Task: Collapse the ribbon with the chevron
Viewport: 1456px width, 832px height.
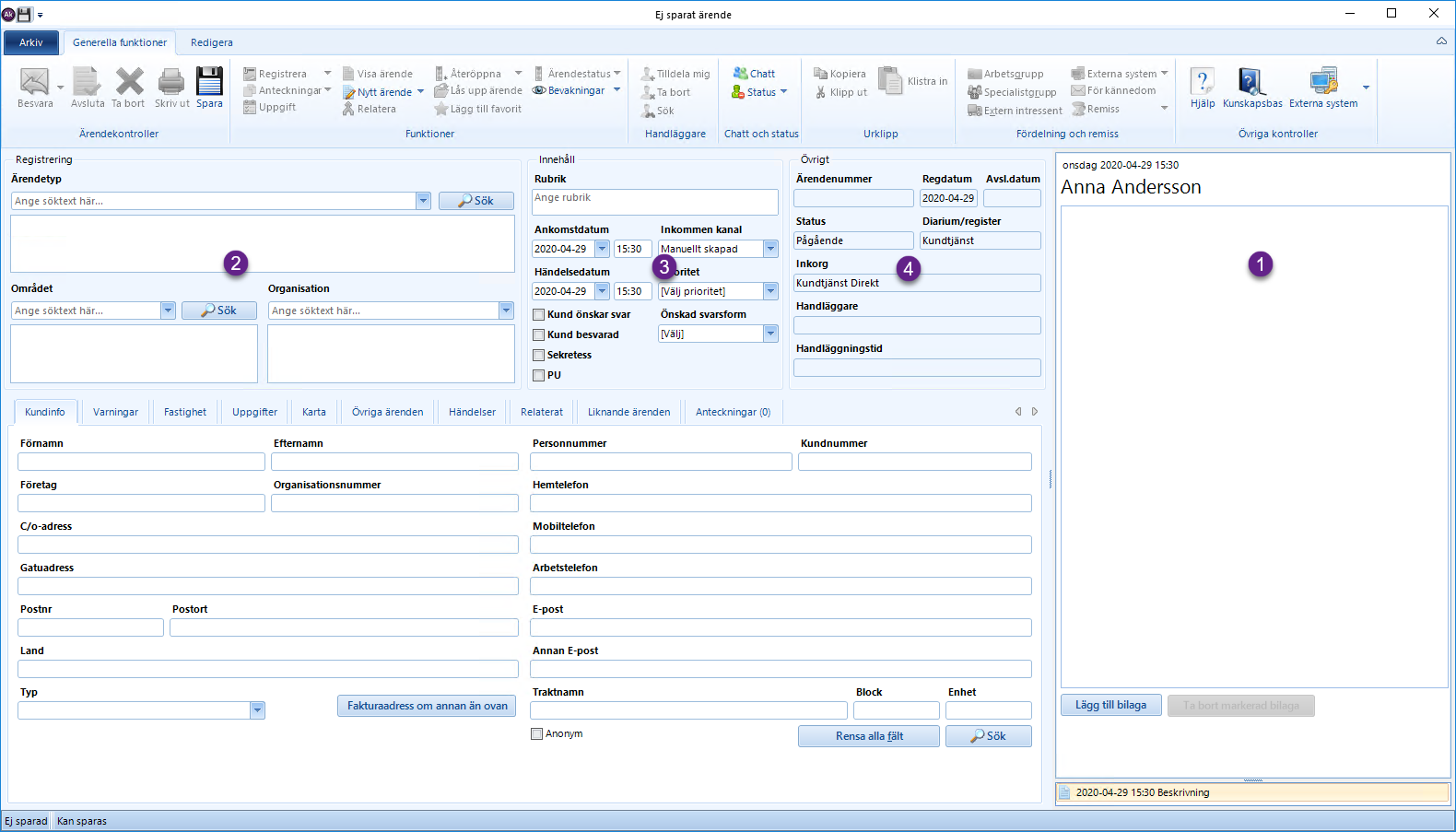Action: pyautogui.click(x=1441, y=41)
